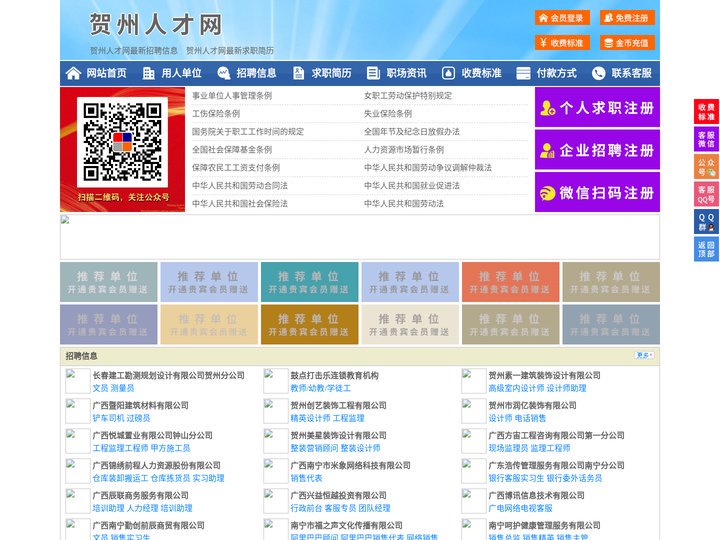Viewport: 720px width, 540px height.
Task: Open company 广西悦城置业有限公司钟山分公司
Action: tap(152, 435)
